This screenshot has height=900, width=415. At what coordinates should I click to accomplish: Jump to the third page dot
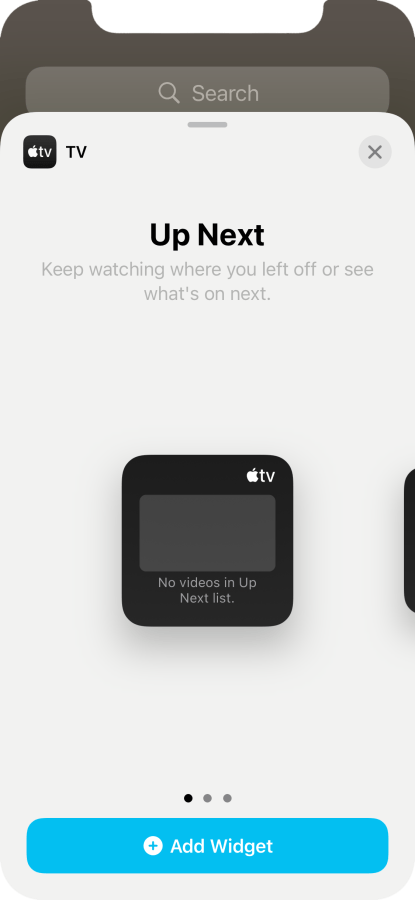(227, 798)
